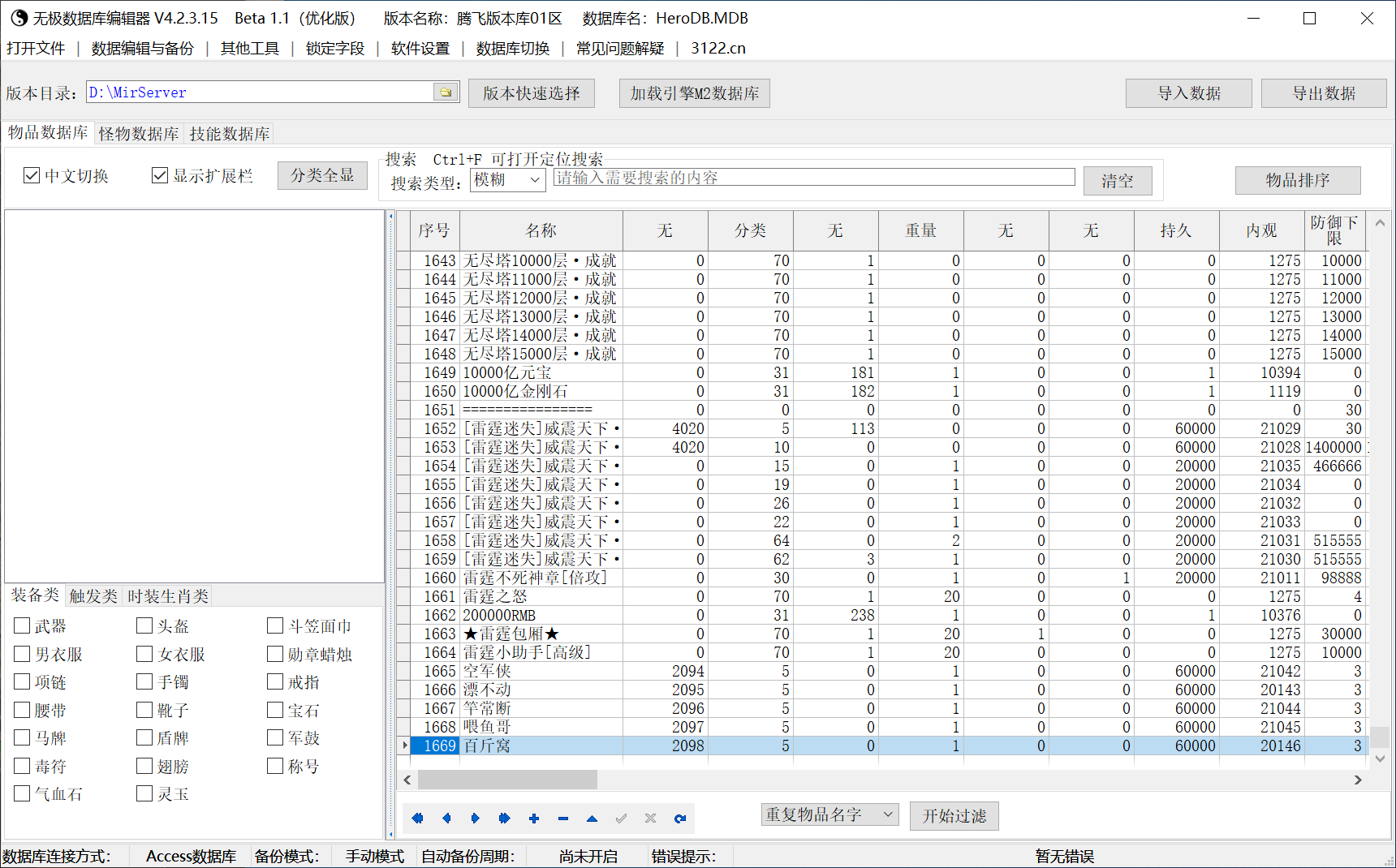Image resolution: width=1396 pixels, height=868 pixels.
Task: Toggle 中文切换 checkbox
Action: tap(32, 175)
